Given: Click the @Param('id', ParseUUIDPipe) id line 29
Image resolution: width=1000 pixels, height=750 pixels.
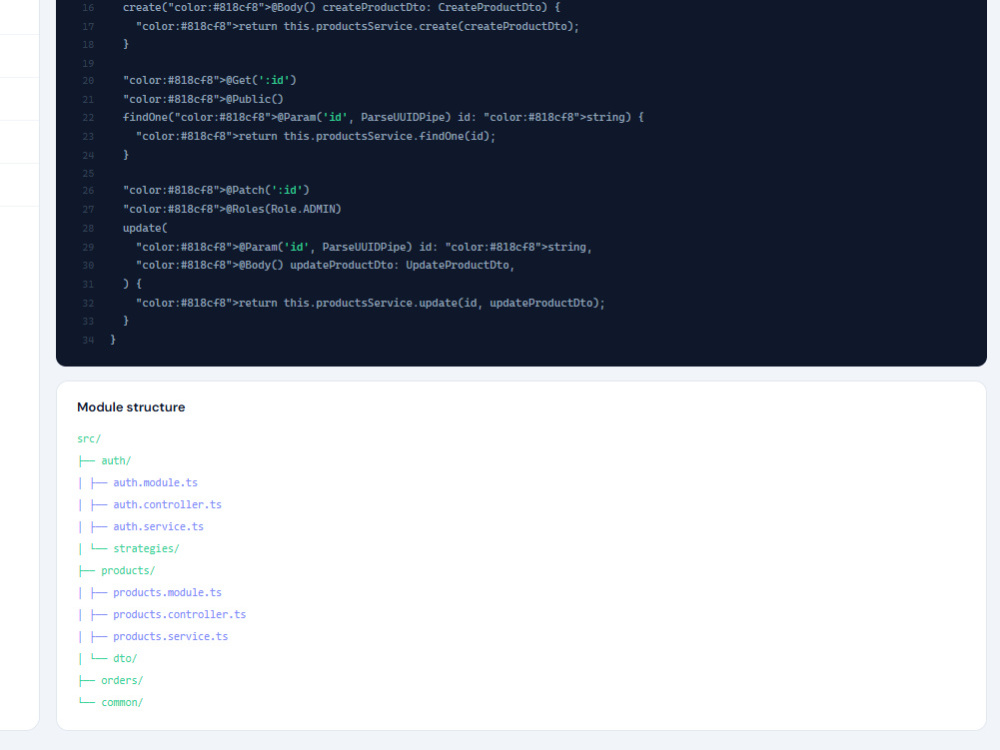Looking at the screenshot, I should (364, 247).
